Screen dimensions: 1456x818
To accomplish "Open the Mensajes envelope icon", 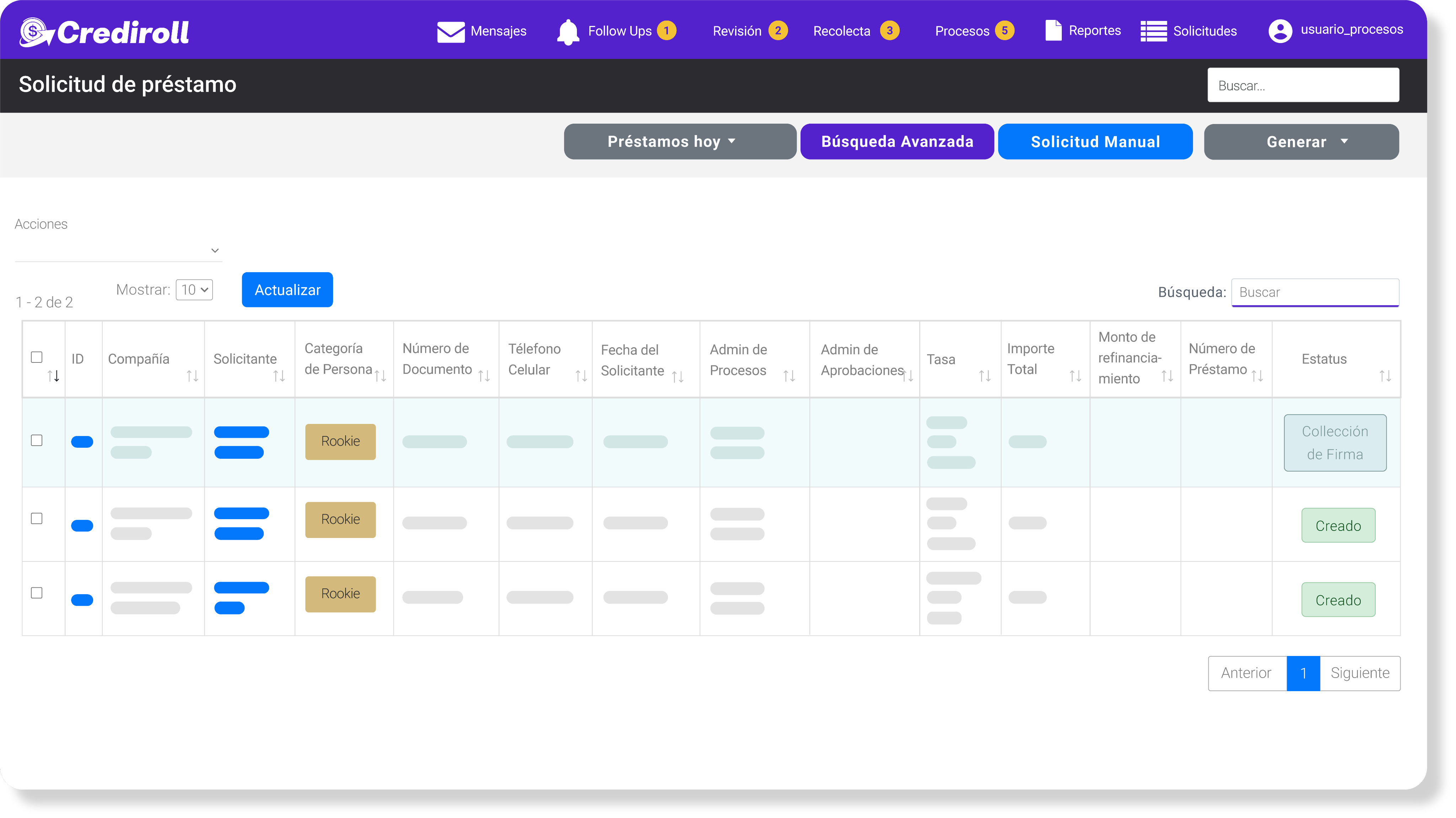I will (450, 32).
